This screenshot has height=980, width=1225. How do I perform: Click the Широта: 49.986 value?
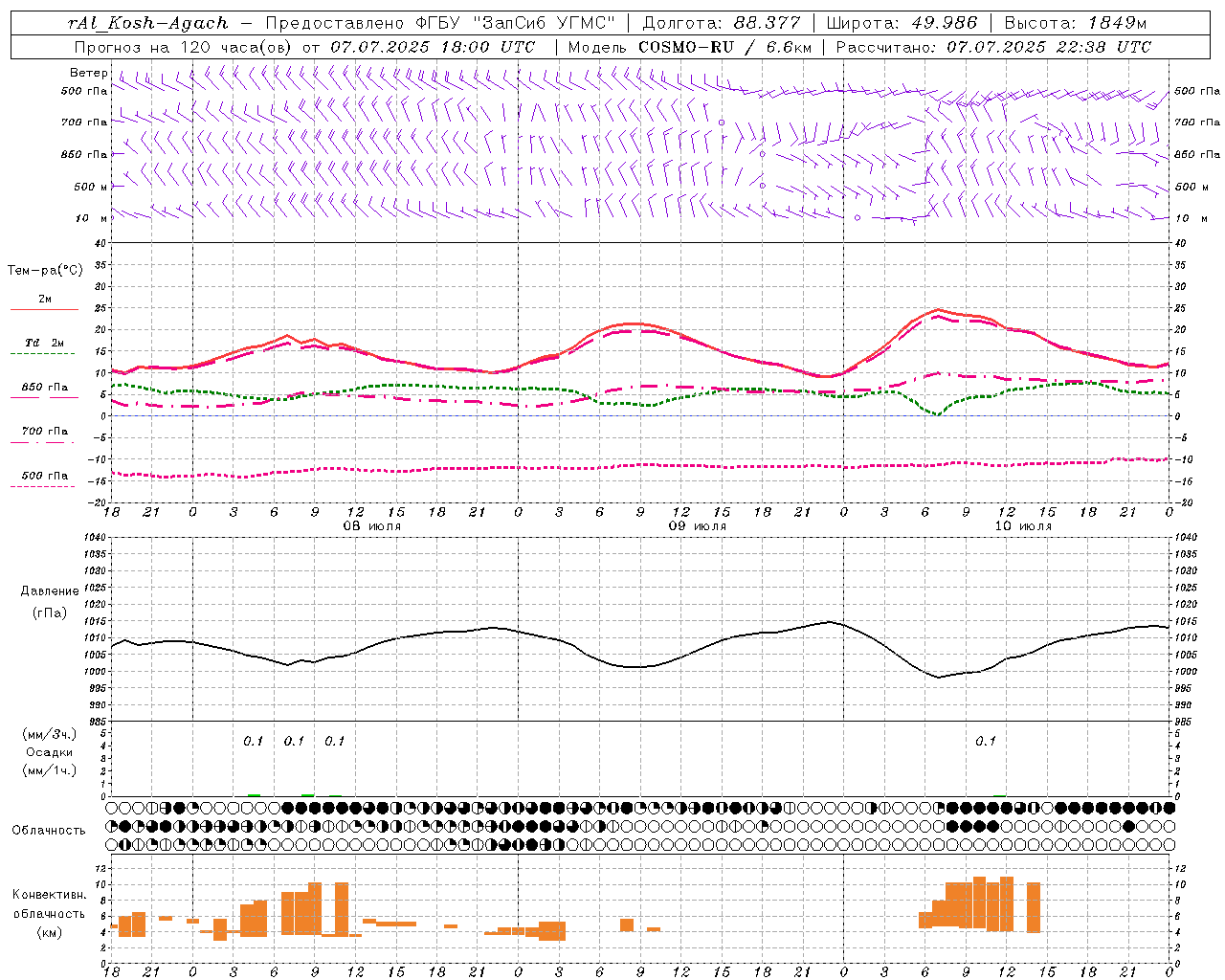point(902,23)
